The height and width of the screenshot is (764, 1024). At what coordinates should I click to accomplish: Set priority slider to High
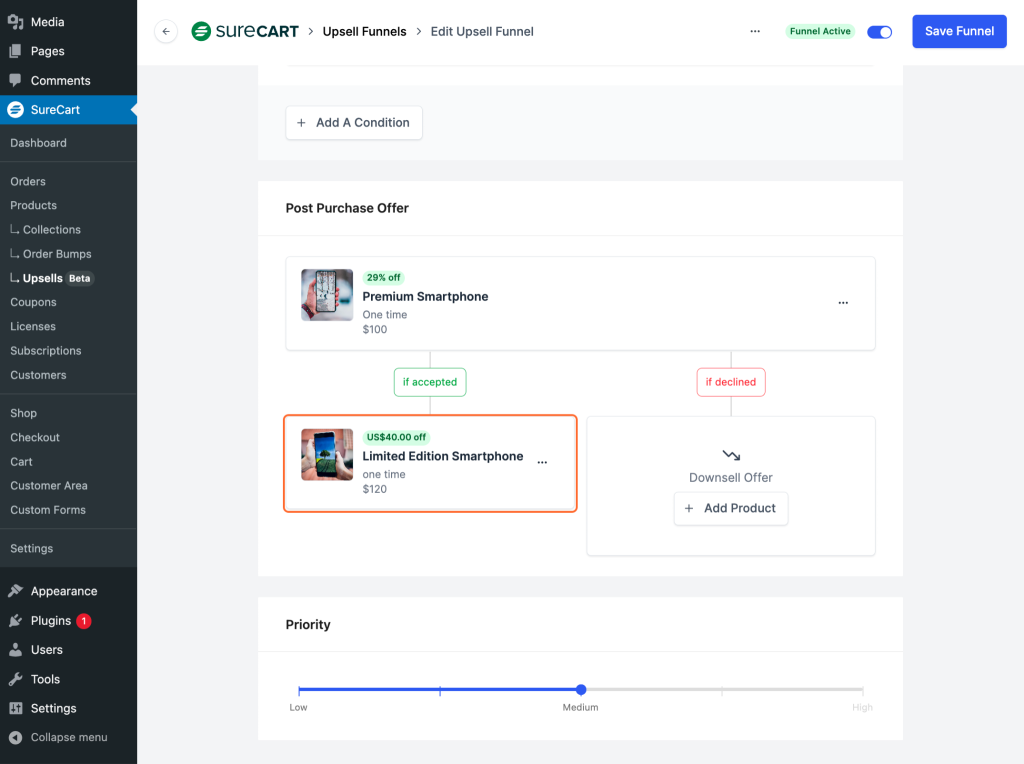[x=862, y=690]
